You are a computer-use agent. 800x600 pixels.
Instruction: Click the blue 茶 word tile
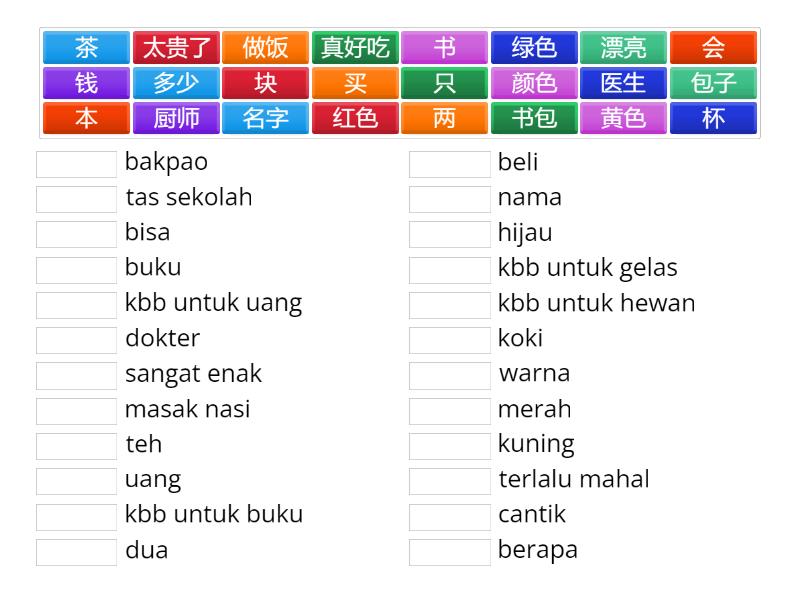coord(87,48)
